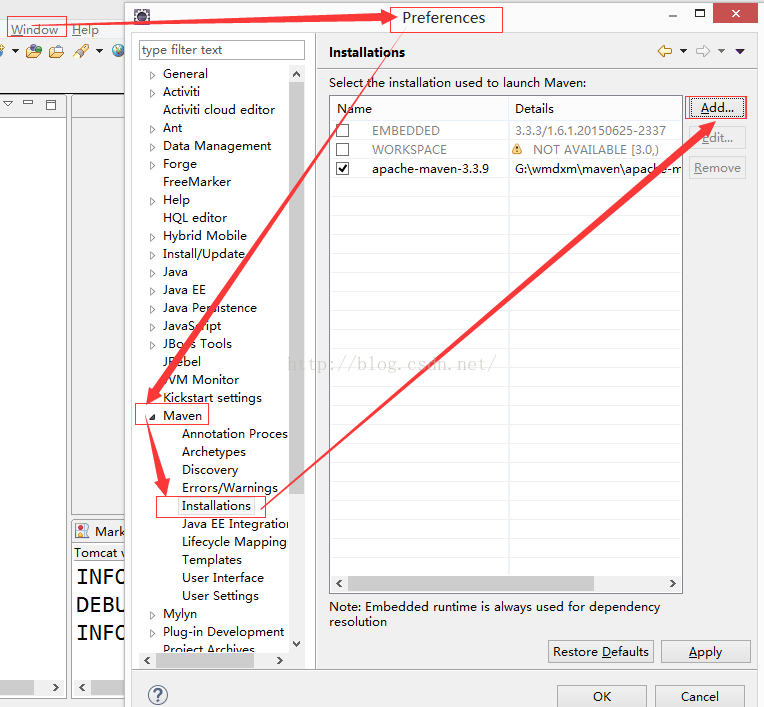Click the warning icon in WORKSPACE row

517,149
